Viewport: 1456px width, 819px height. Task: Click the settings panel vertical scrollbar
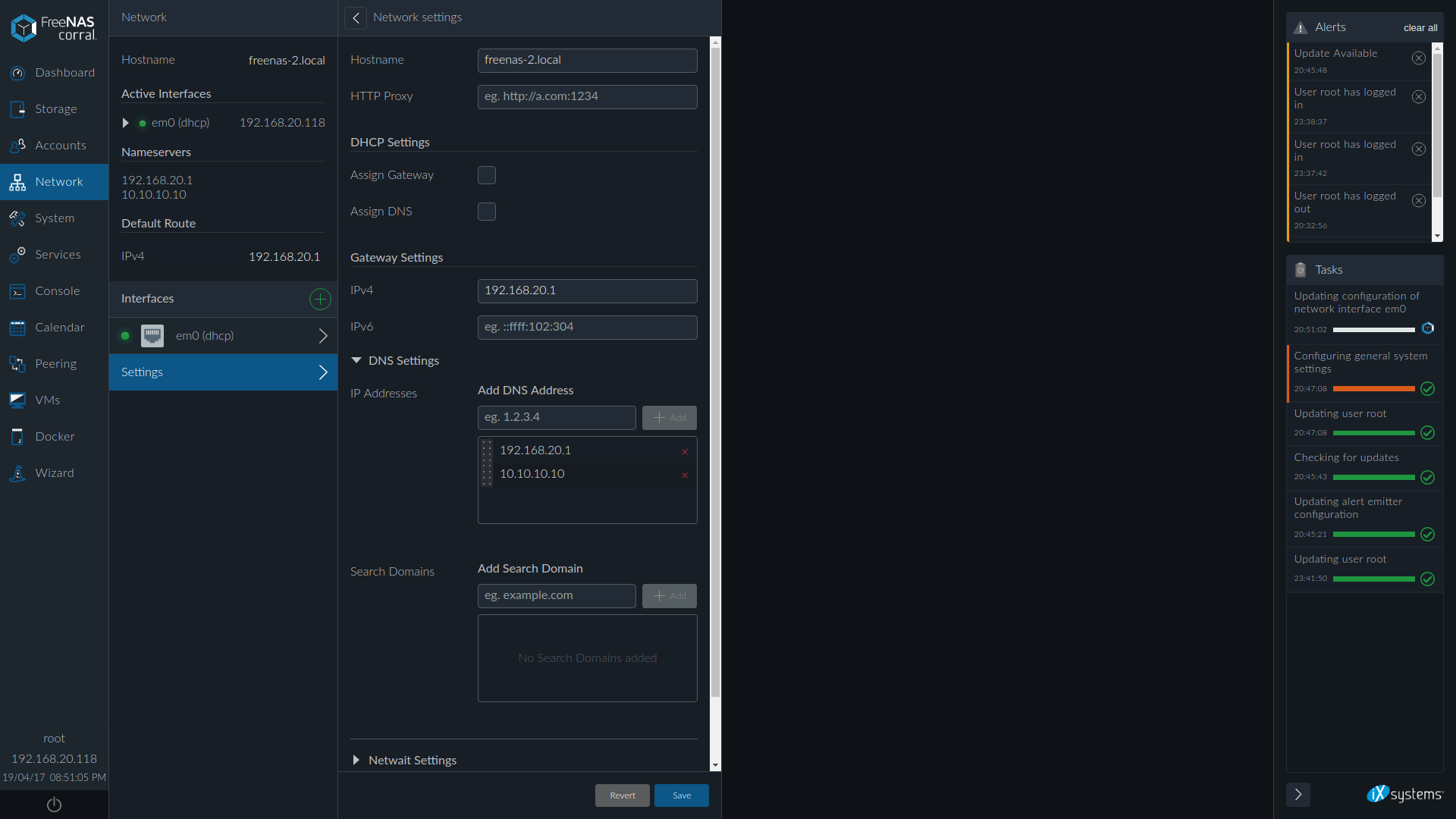tap(715, 372)
